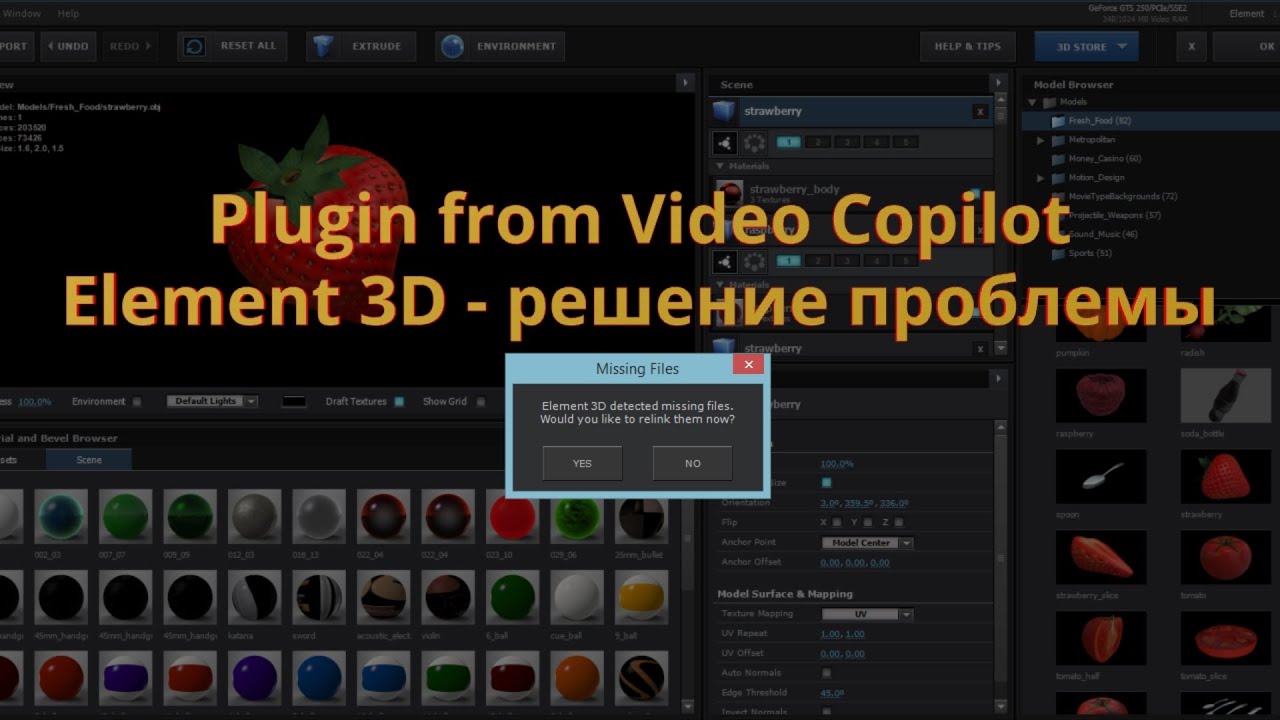Click the branch icon under the top strawberry model
The image size is (1280, 720).
pyautogui.click(x=725, y=143)
